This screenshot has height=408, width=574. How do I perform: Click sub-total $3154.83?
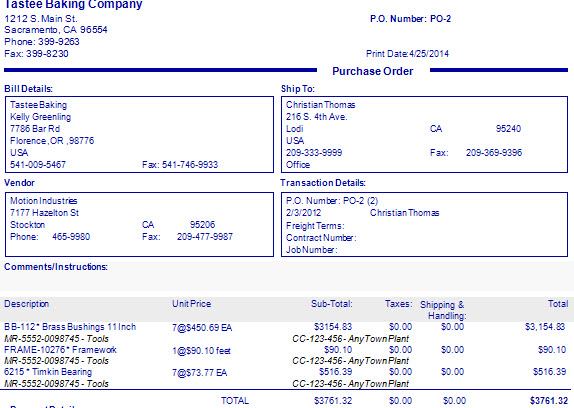point(333,327)
